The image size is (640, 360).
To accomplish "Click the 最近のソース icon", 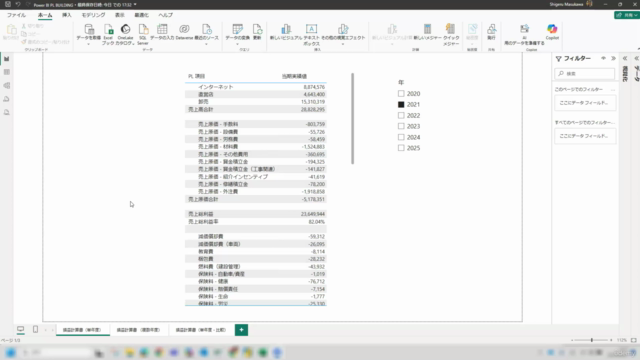I will [207, 29].
